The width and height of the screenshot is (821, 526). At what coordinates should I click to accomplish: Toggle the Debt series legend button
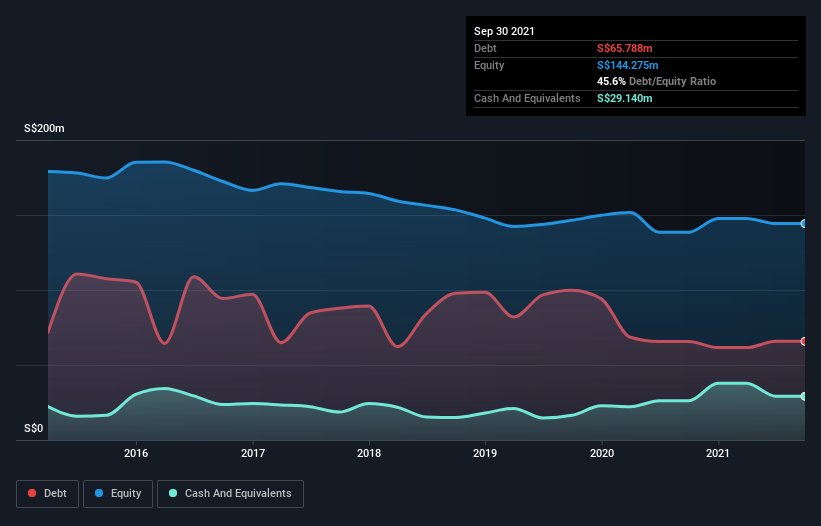[x=48, y=494]
